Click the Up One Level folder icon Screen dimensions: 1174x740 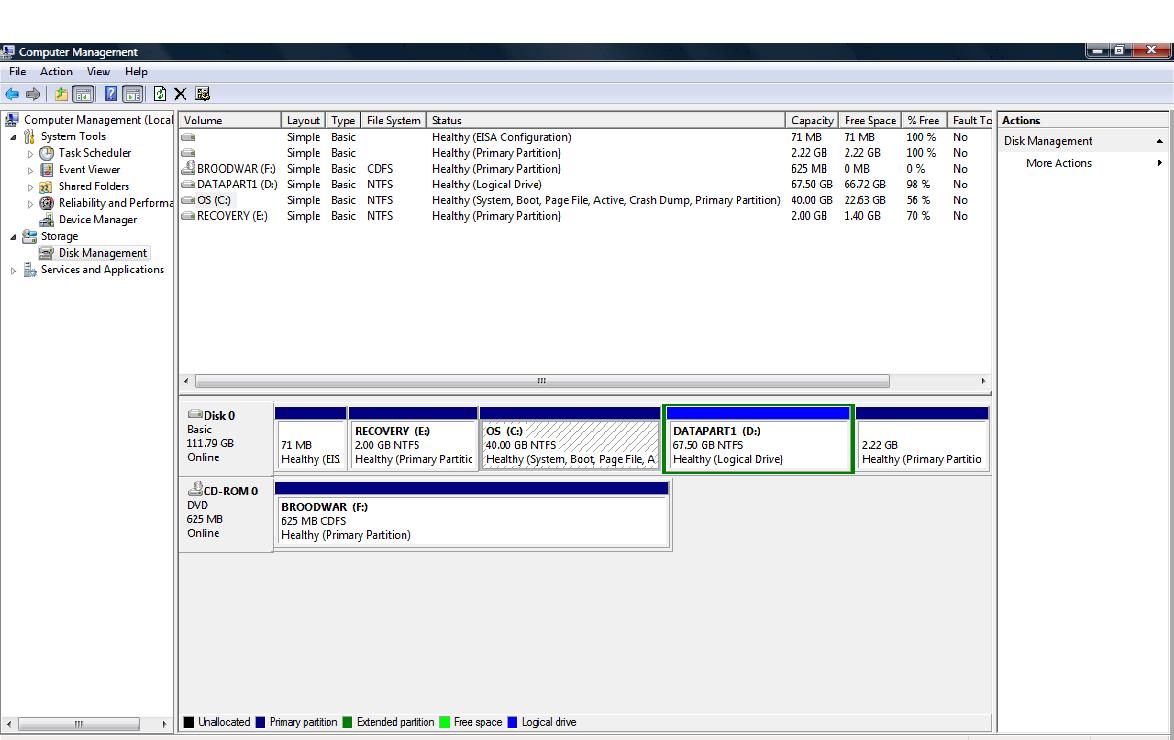click(61, 94)
